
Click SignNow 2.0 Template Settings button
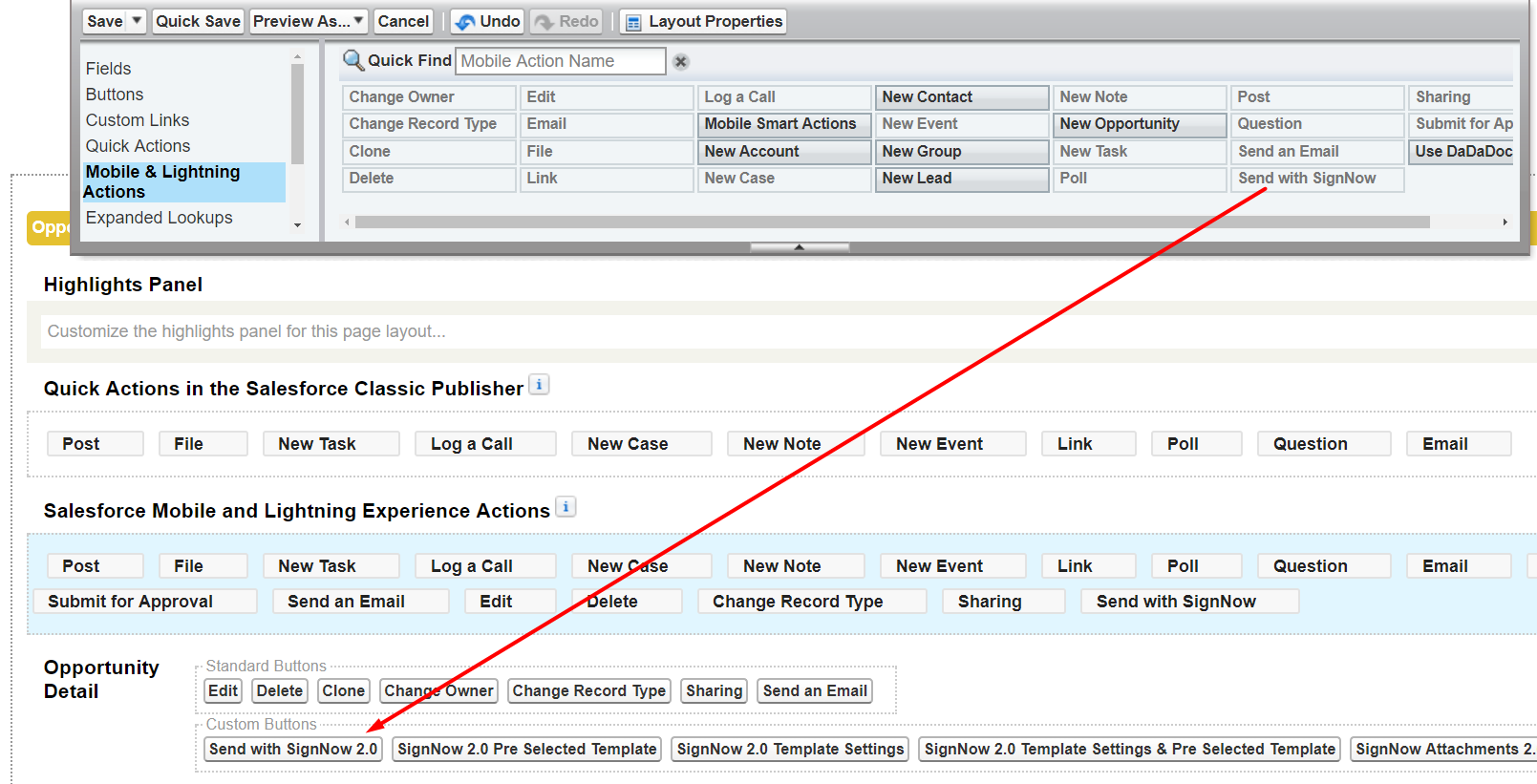click(791, 750)
